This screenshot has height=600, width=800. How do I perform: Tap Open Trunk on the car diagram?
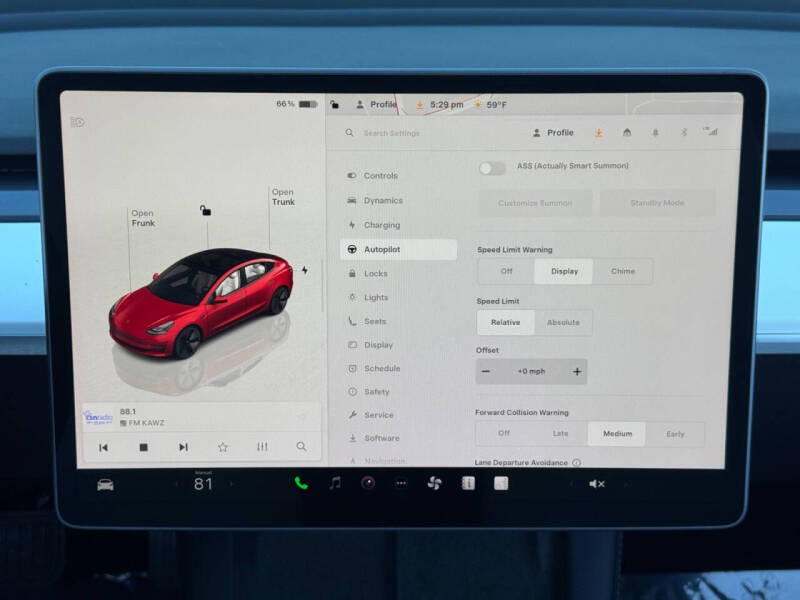tap(282, 198)
